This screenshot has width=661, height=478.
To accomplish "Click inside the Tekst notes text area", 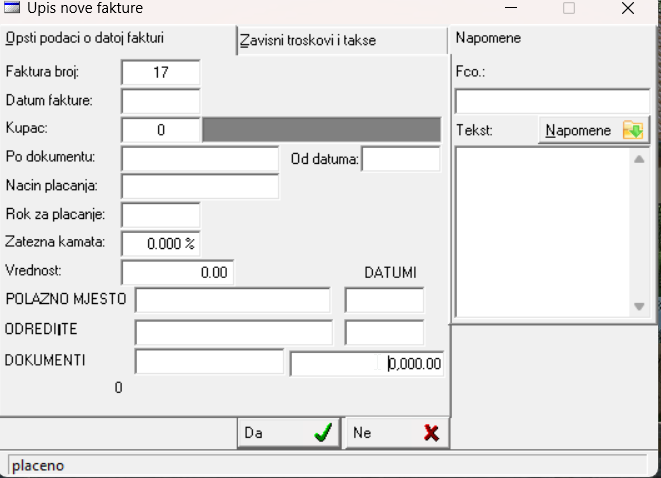I will [542, 232].
